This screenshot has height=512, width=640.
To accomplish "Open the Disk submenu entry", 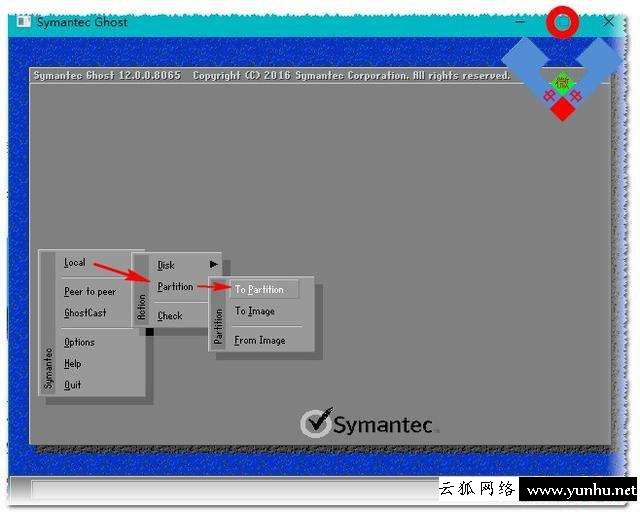I will (x=166, y=265).
